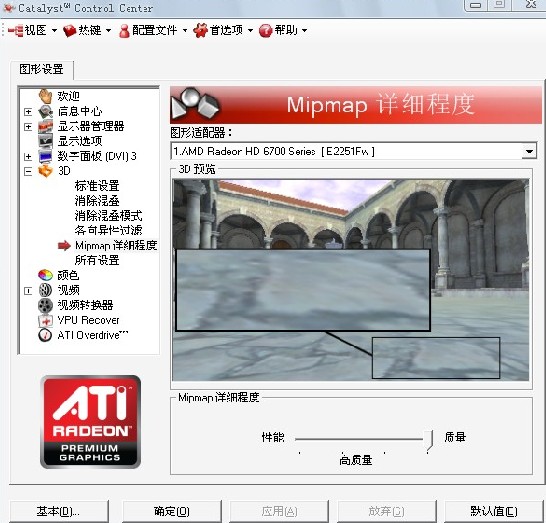Image resolution: width=546 pixels, height=523 pixels.
Task: Click the 首选项 menu dropdown arrow
Action: (250, 31)
